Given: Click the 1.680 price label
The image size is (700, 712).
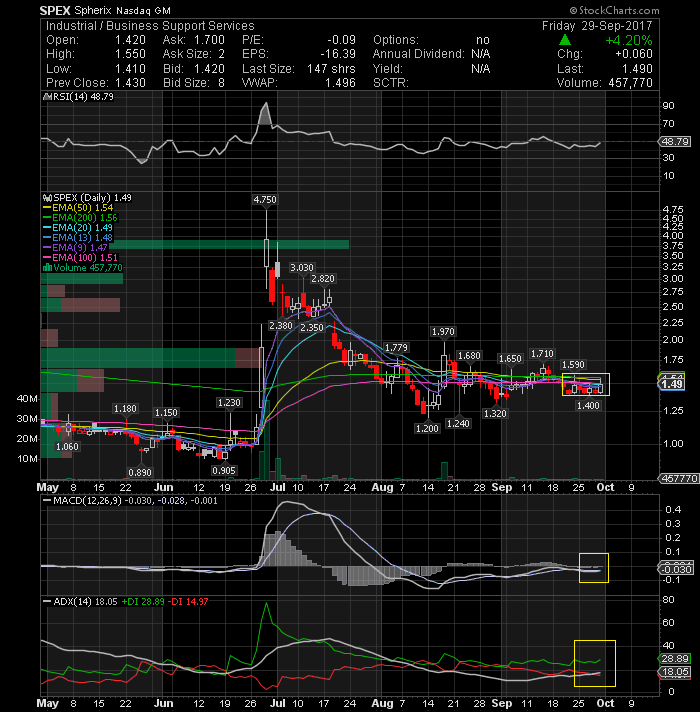Looking at the screenshot, I should click(x=469, y=356).
